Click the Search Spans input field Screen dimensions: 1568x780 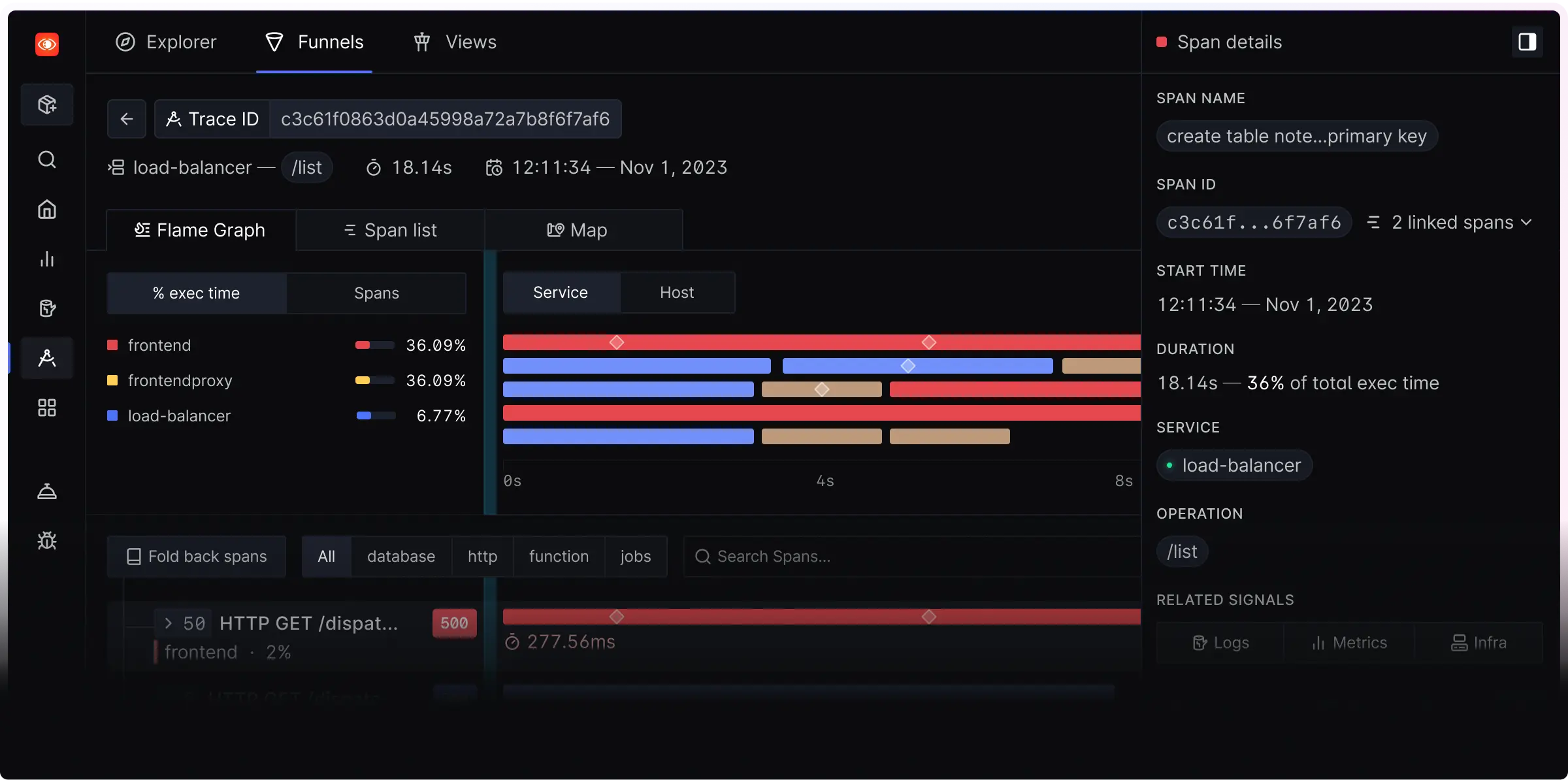pyautogui.click(x=915, y=557)
